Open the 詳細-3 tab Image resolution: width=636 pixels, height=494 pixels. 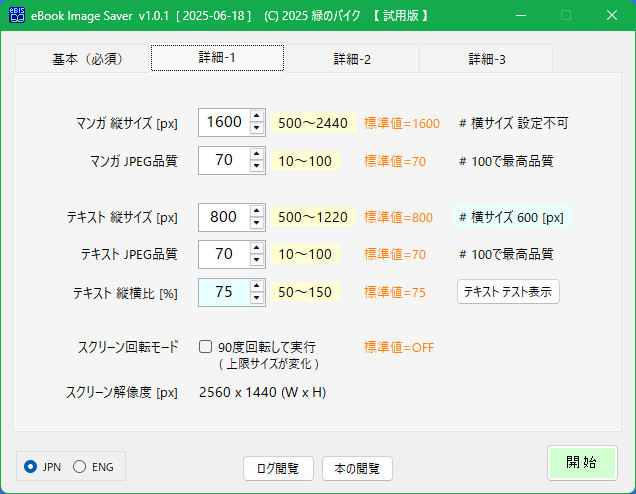point(486,59)
